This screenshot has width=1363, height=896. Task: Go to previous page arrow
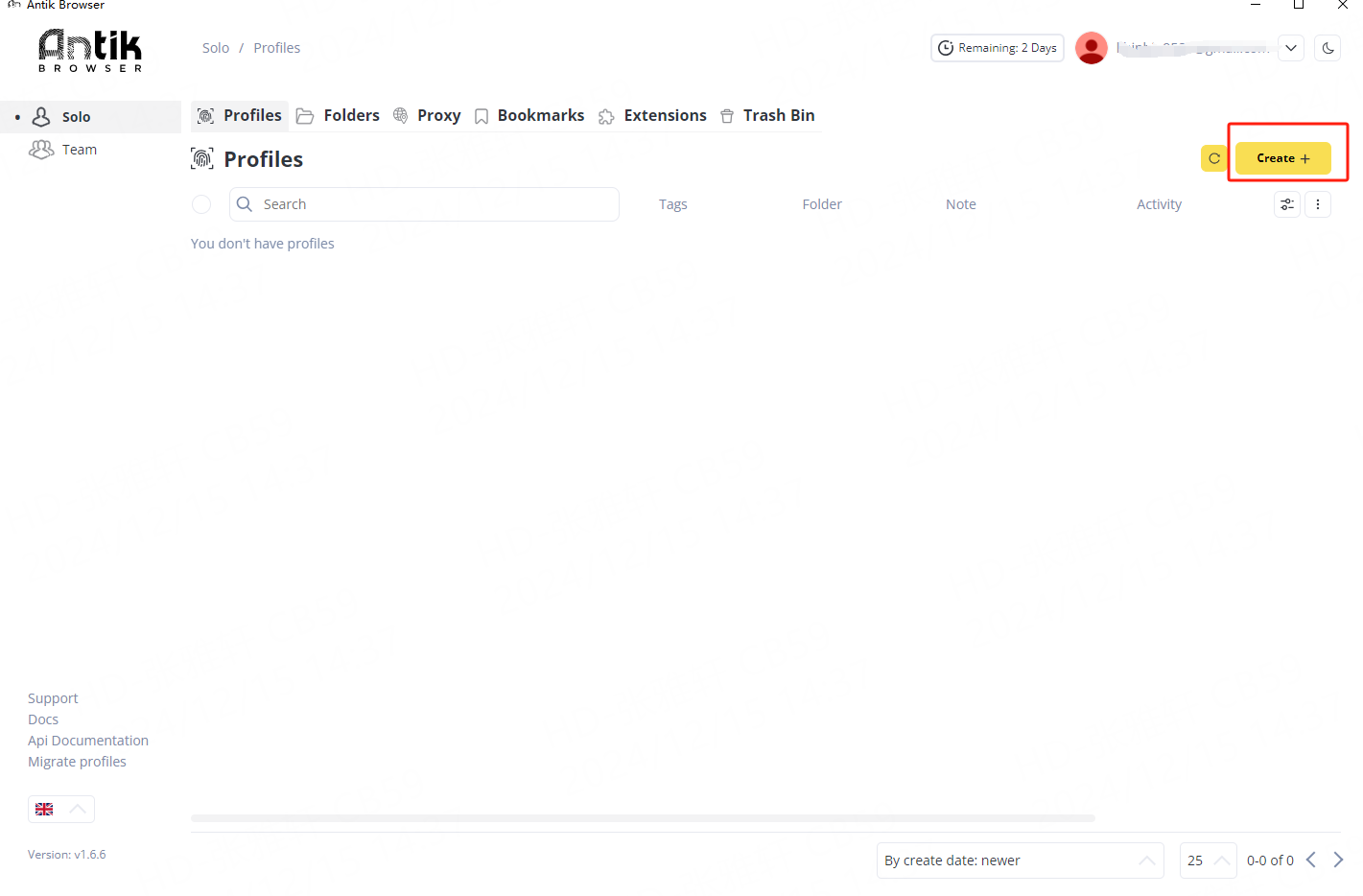click(x=1311, y=860)
